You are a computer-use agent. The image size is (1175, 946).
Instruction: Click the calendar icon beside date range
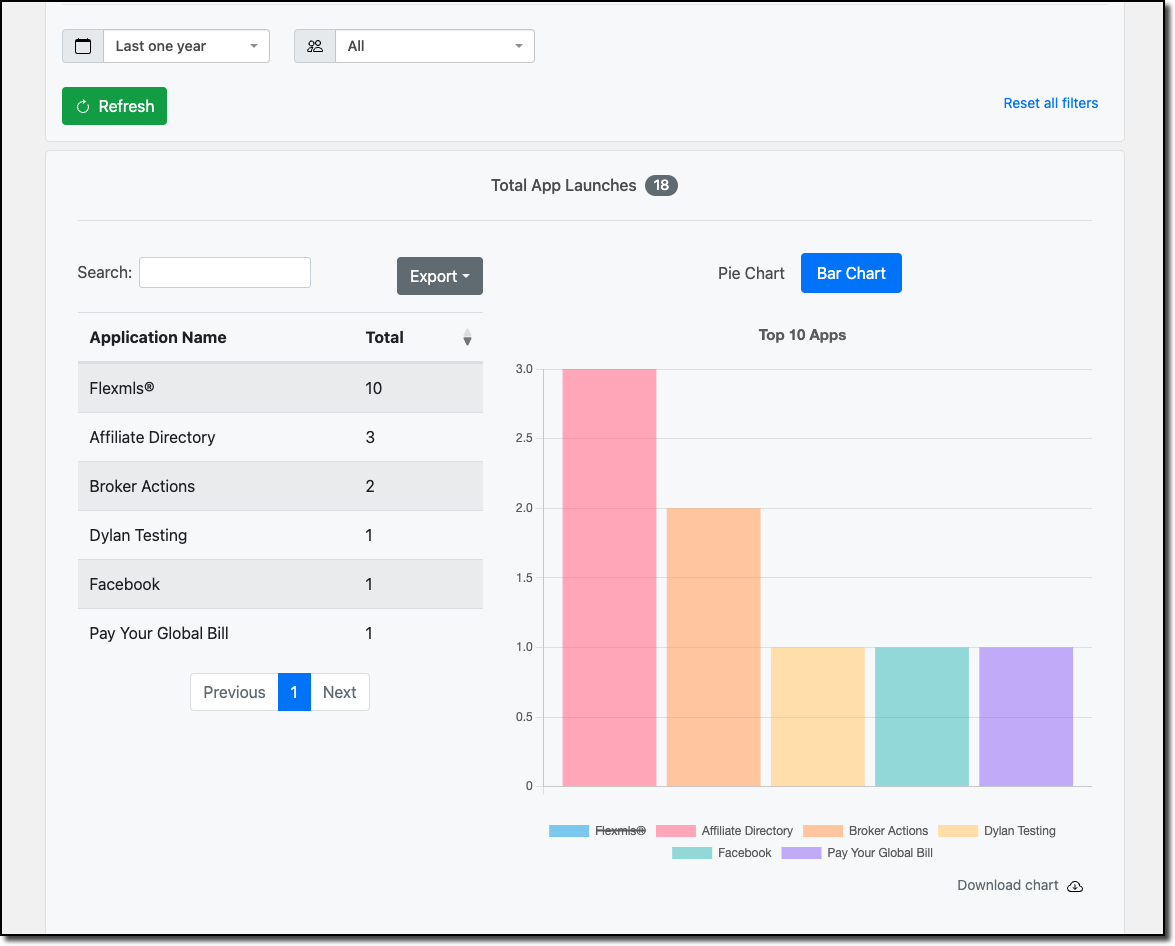[83, 46]
